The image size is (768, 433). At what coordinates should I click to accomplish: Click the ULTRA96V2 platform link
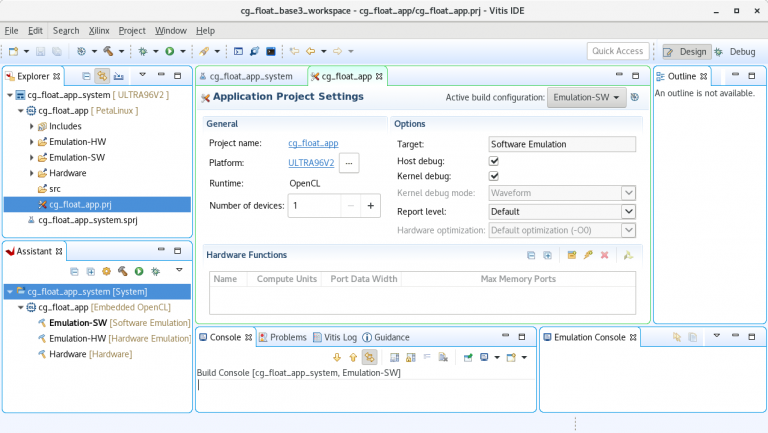tap(309, 162)
